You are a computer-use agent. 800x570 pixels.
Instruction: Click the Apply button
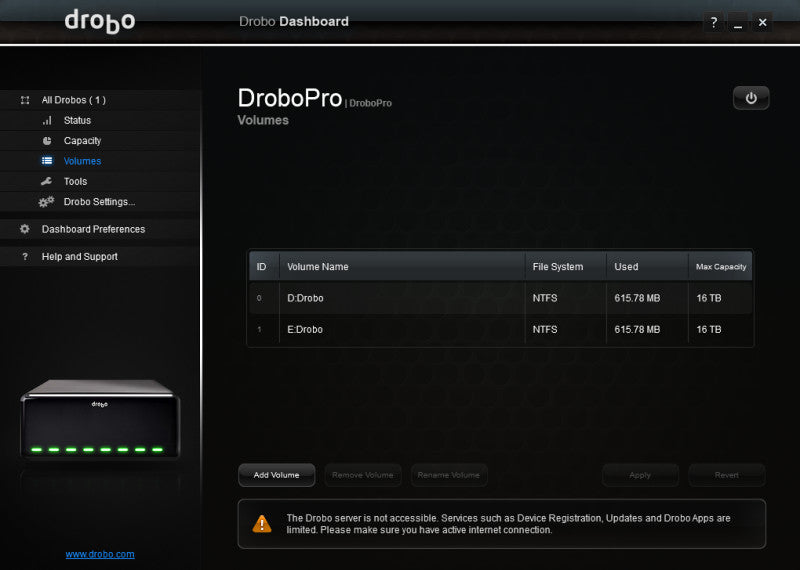[640, 475]
